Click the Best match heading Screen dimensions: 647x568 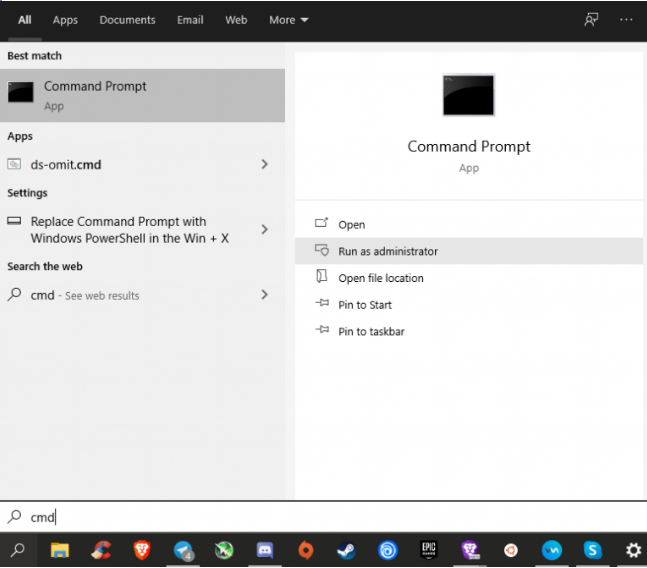pyautogui.click(x=34, y=56)
